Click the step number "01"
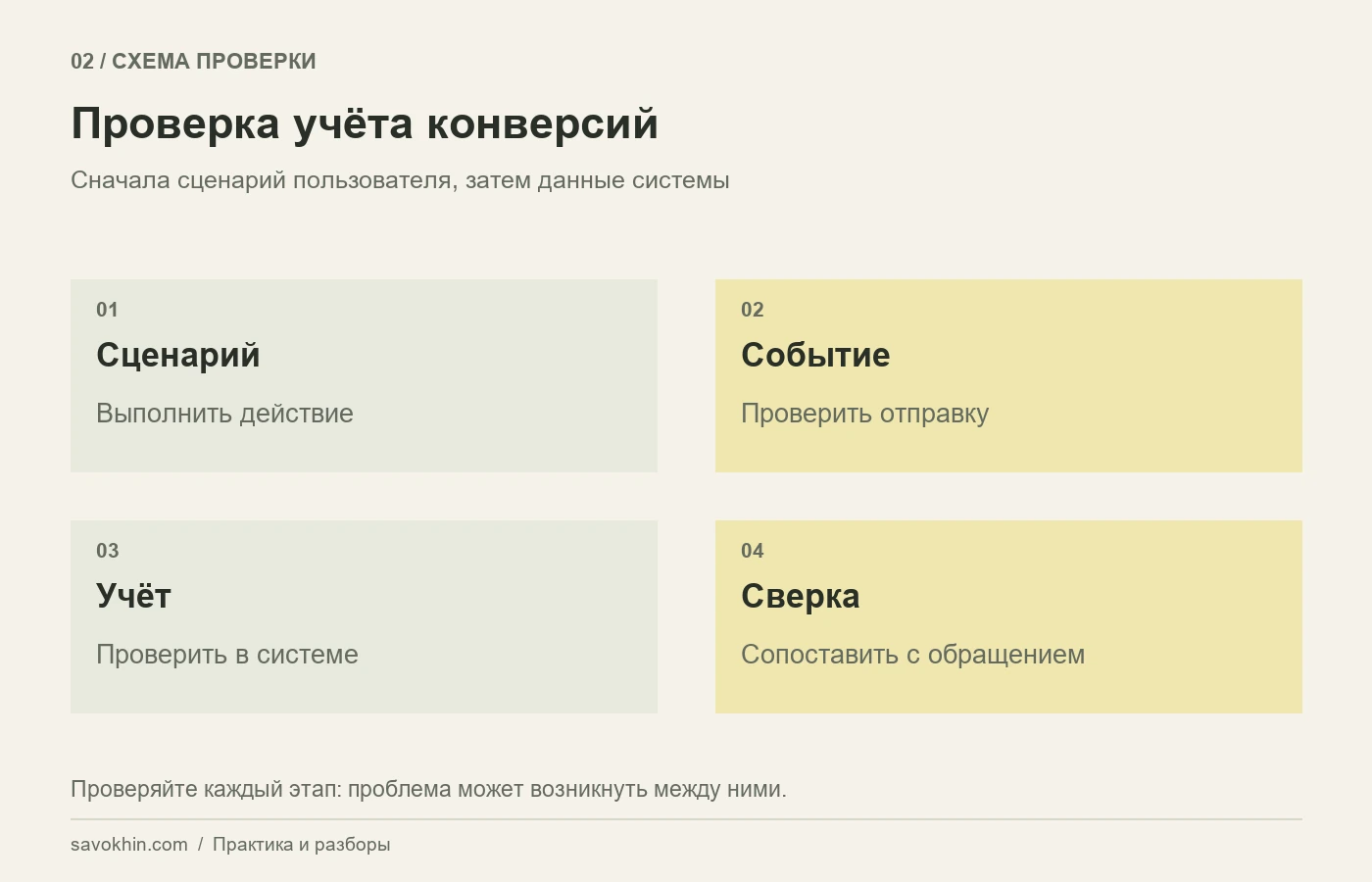The image size is (1372, 882). pyautogui.click(x=107, y=310)
